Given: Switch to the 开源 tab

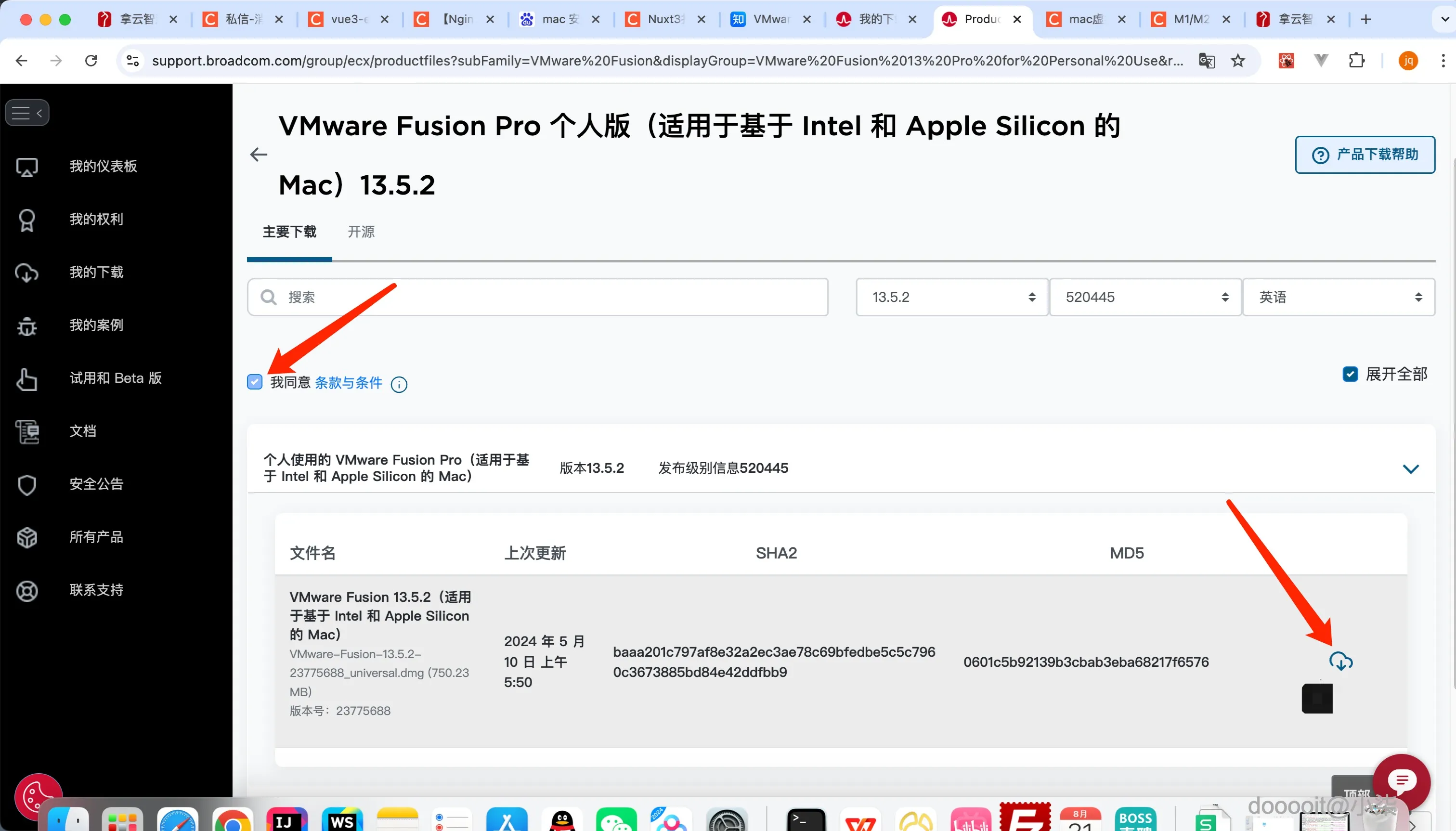Looking at the screenshot, I should (x=360, y=232).
